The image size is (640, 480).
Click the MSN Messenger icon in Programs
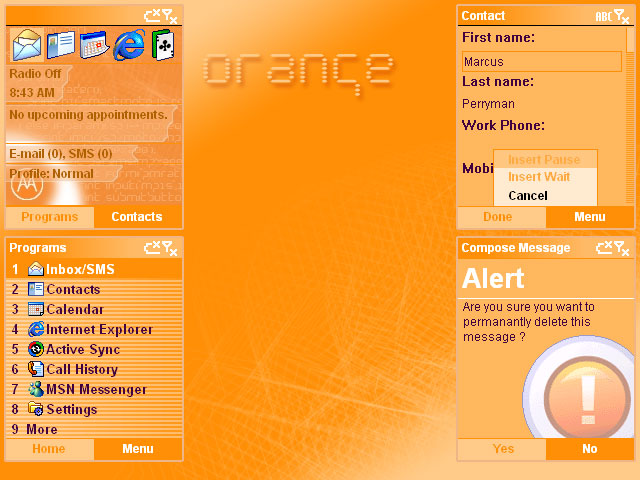coord(36,389)
